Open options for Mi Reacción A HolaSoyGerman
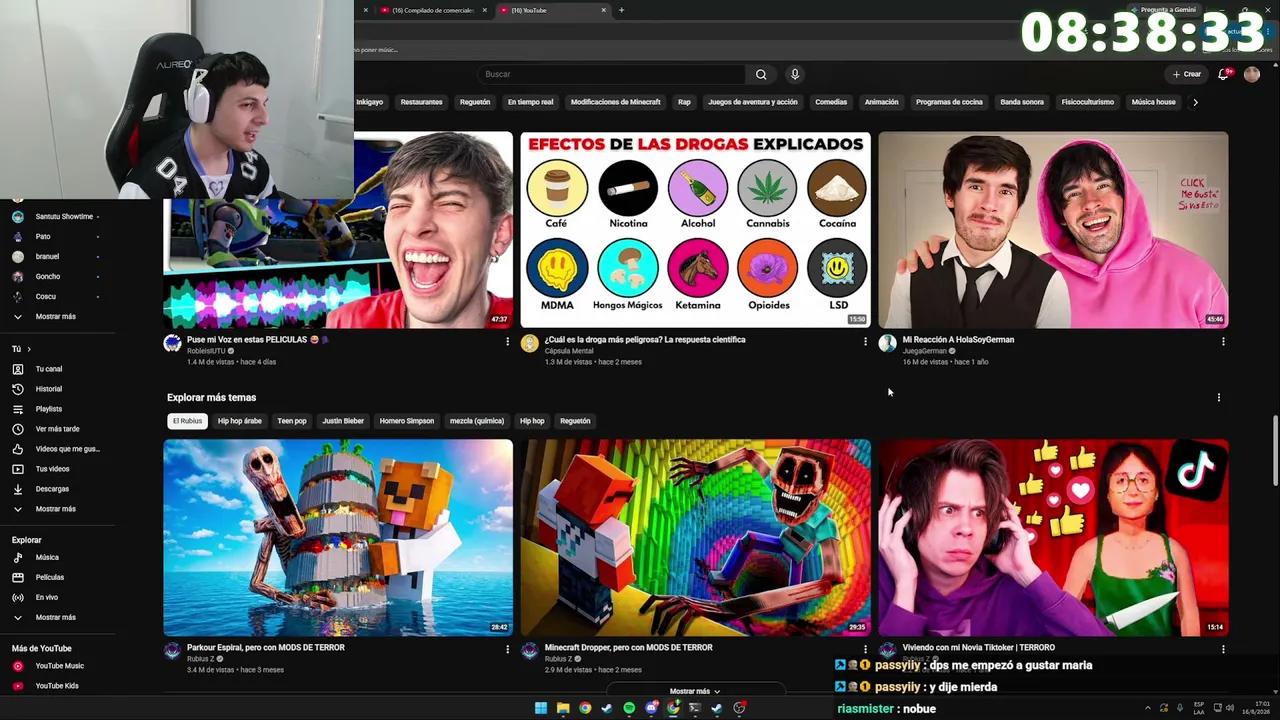This screenshot has height=720, width=1280. [1223, 341]
